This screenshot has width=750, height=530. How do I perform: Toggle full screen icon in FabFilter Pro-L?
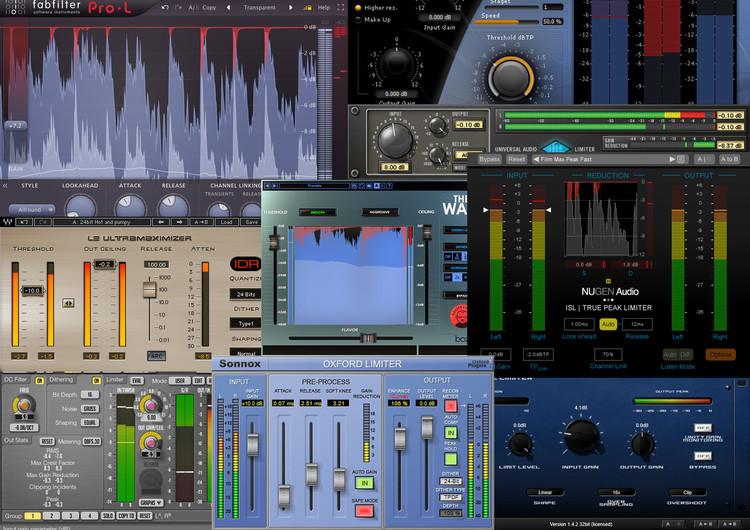tap(341, 8)
